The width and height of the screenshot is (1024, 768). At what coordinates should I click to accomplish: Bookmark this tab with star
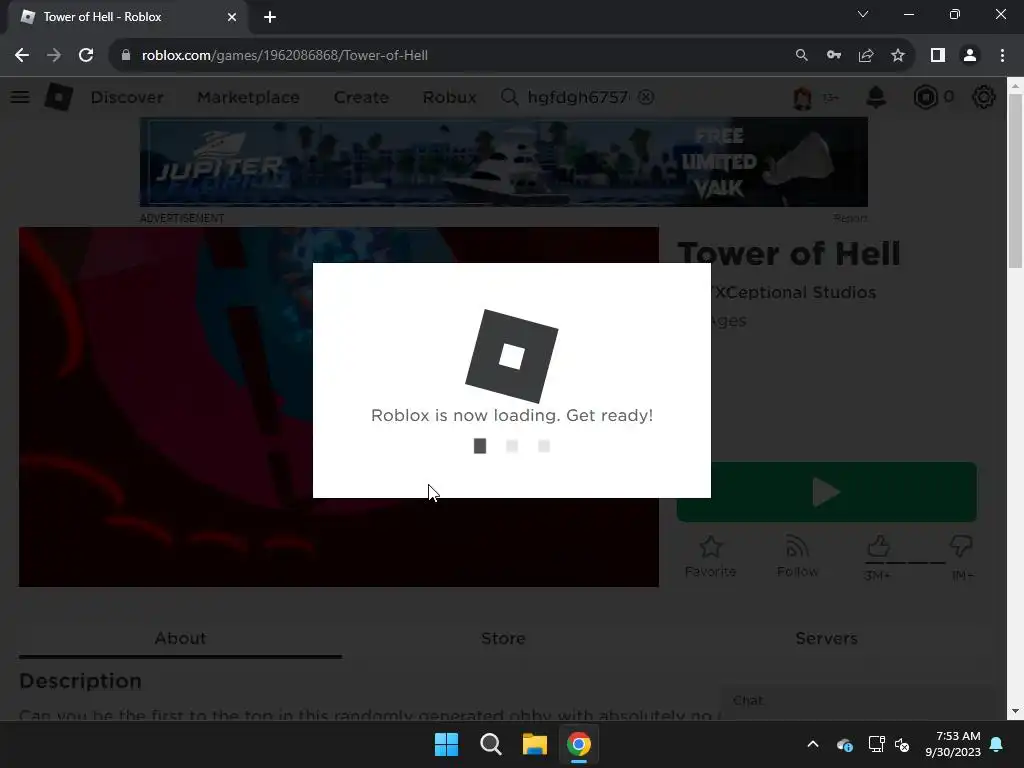click(x=898, y=56)
